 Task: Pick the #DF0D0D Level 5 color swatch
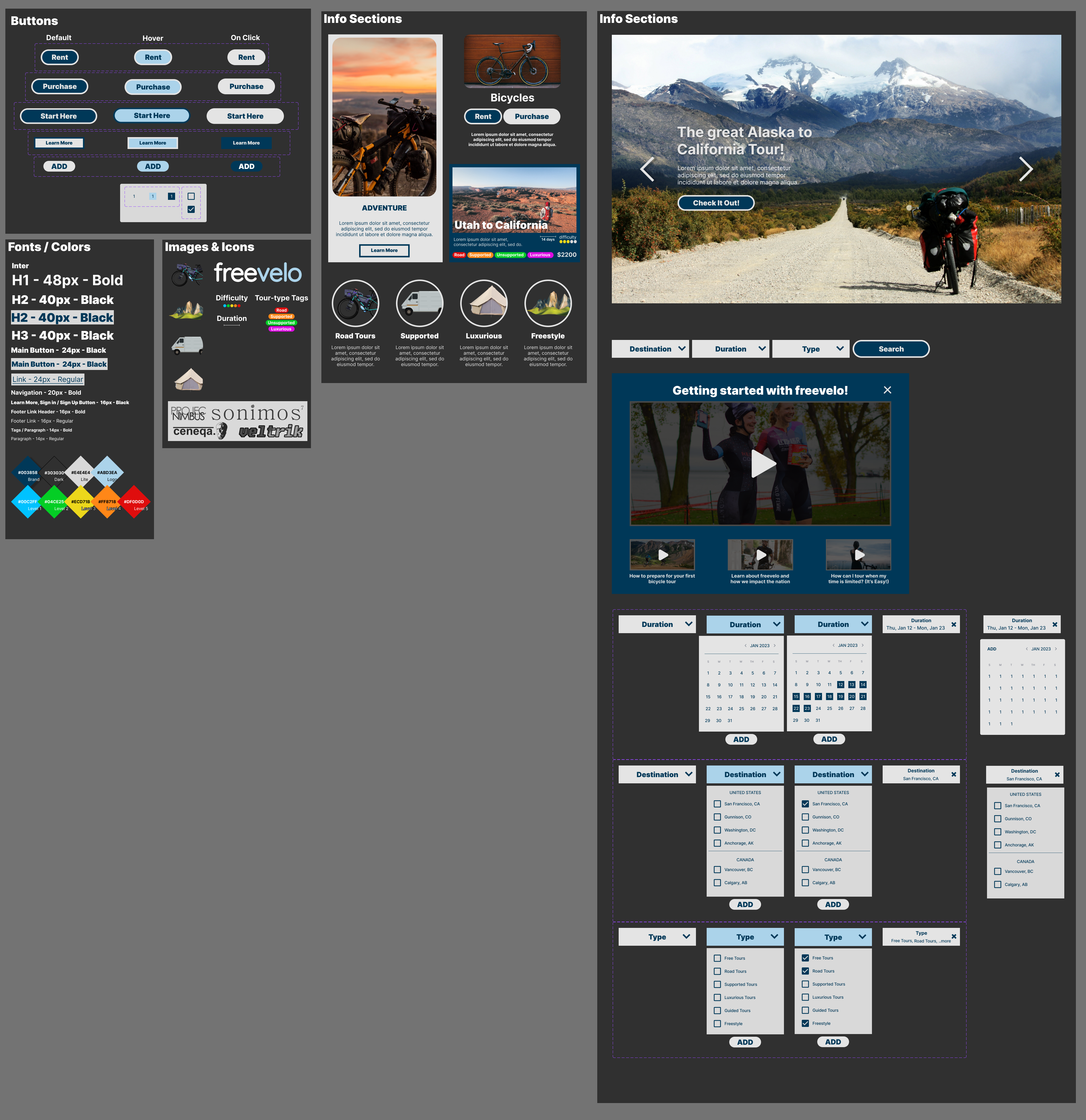pos(134,502)
